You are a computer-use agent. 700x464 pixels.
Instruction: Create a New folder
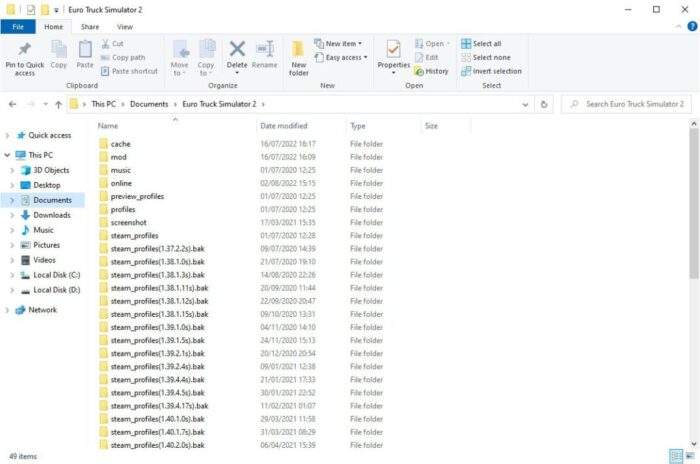(x=298, y=59)
